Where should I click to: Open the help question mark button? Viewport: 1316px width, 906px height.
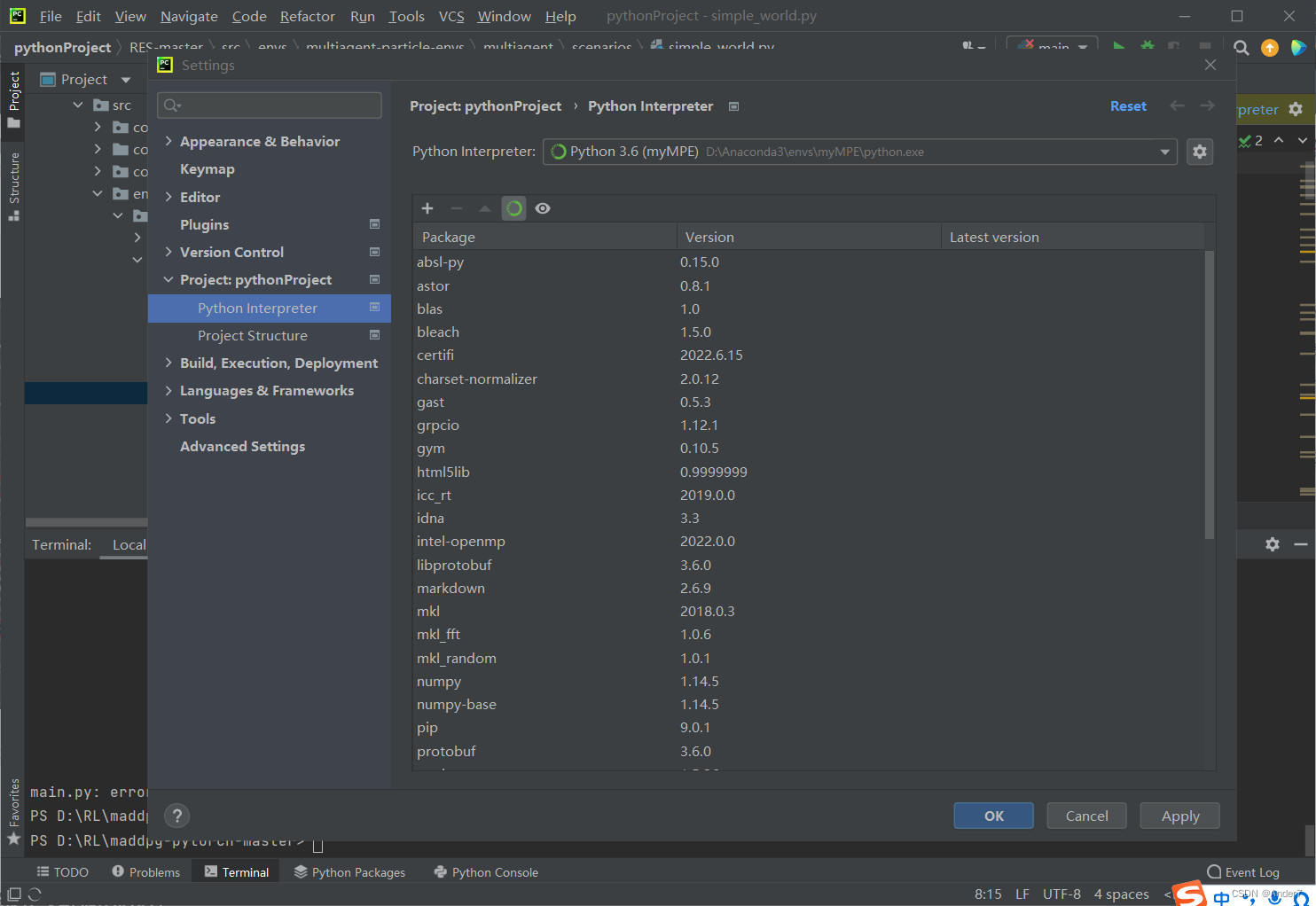point(177,816)
